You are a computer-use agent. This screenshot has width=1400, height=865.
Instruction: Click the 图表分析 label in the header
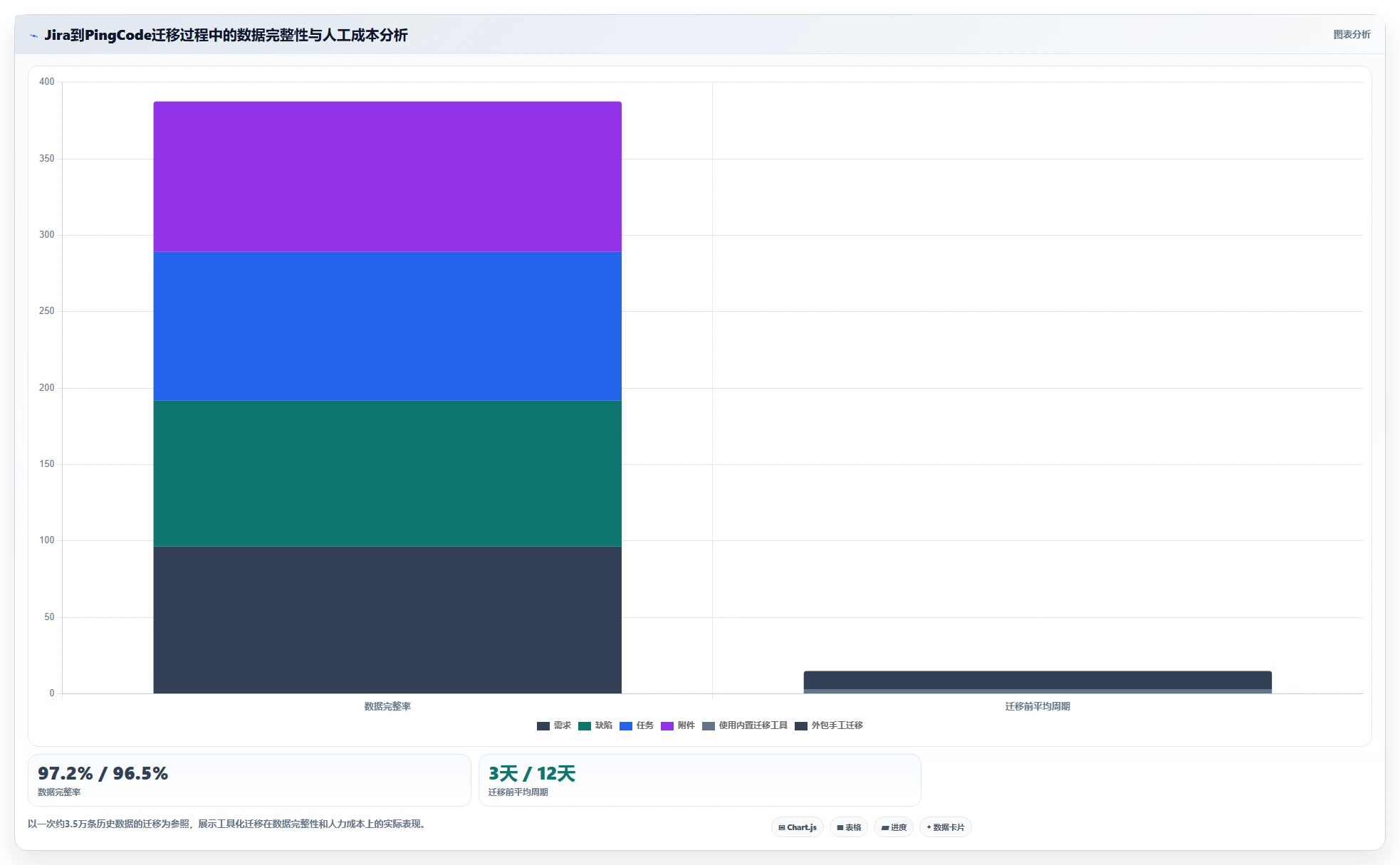(1352, 34)
